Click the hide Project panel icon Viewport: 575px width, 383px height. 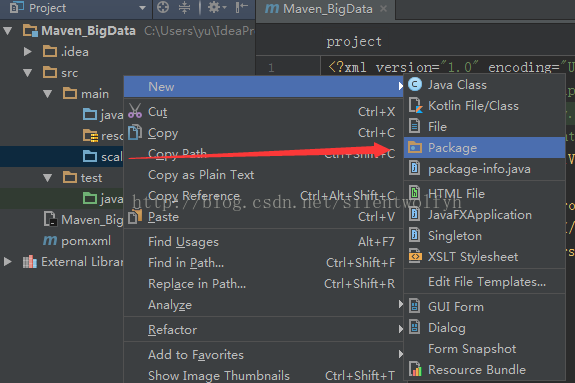point(242,7)
